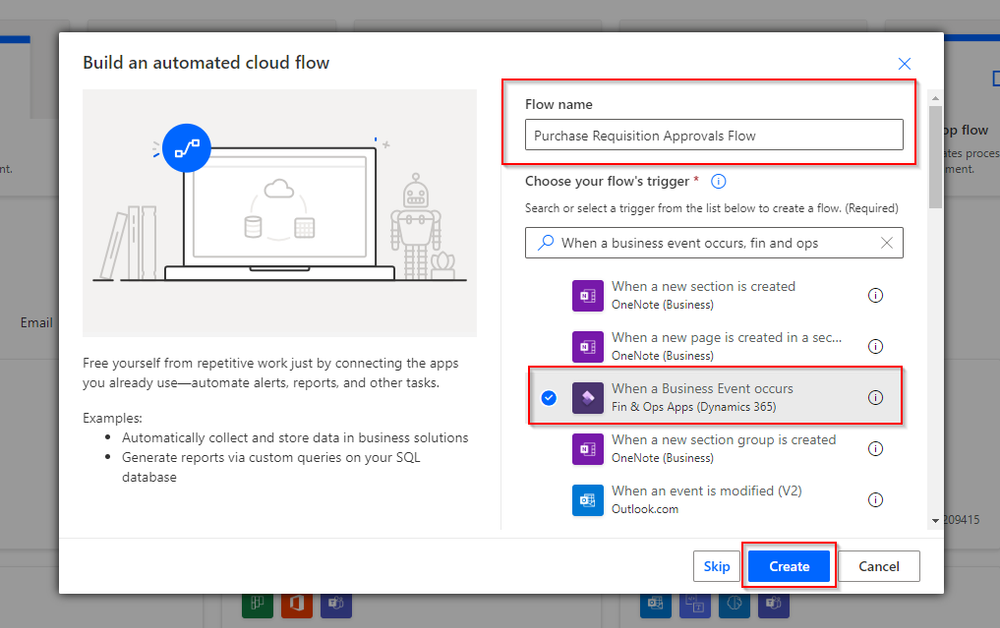Click scrollbar up arrow in trigger list
The image size is (1000, 628).
935,98
